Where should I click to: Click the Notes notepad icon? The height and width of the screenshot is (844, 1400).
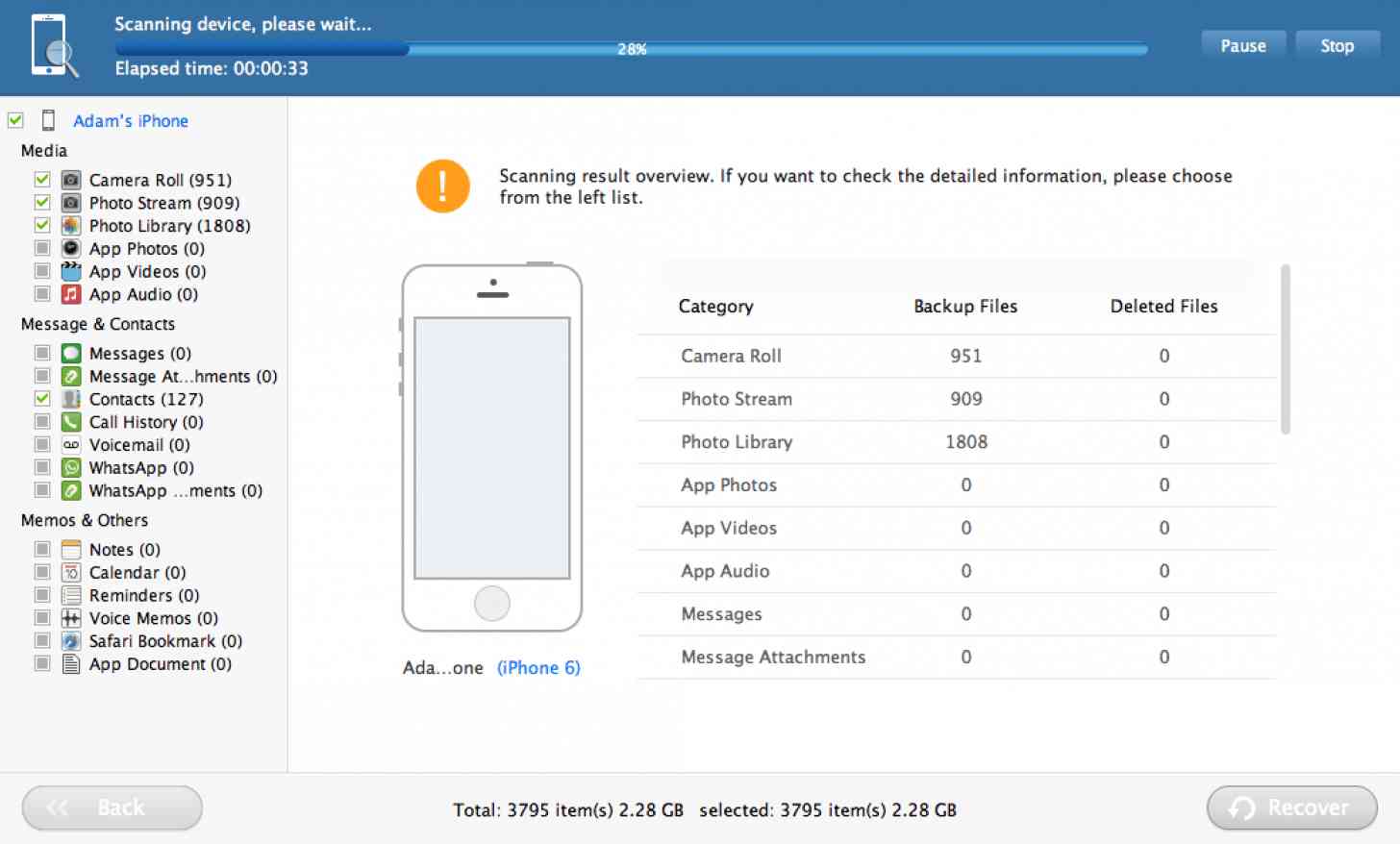point(71,549)
